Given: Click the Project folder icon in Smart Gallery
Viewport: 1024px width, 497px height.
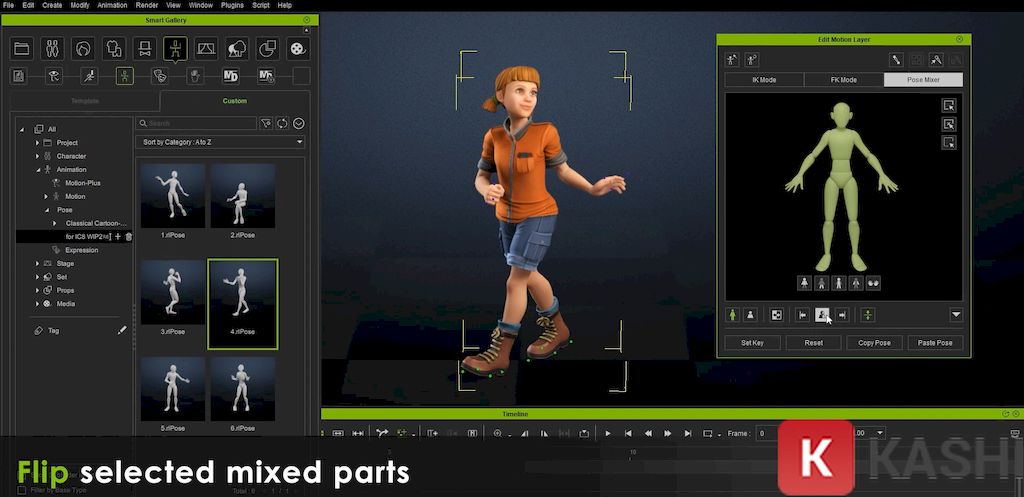Looking at the screenshot, I should click(22, 48).
